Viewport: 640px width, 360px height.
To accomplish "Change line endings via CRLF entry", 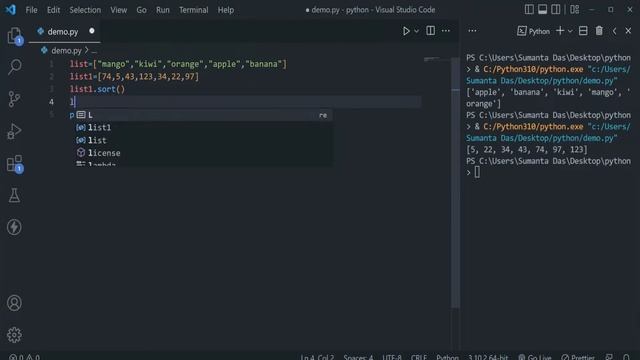I will 419,357.
